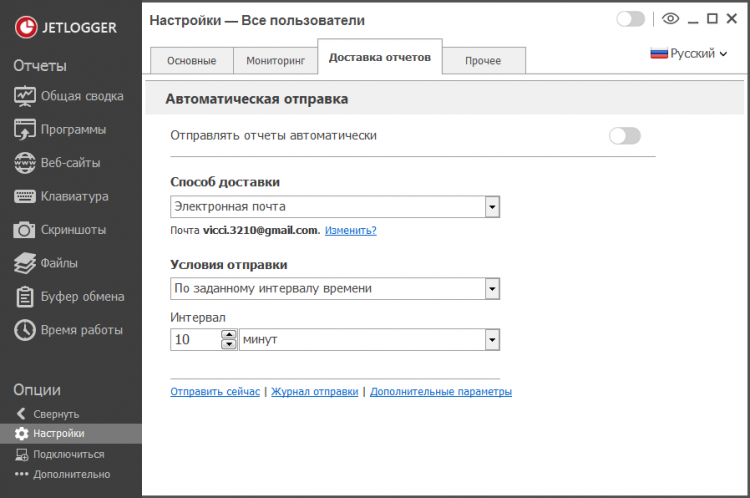
Task: Toggle the monitoring switch in title bar
Action: 631,19
